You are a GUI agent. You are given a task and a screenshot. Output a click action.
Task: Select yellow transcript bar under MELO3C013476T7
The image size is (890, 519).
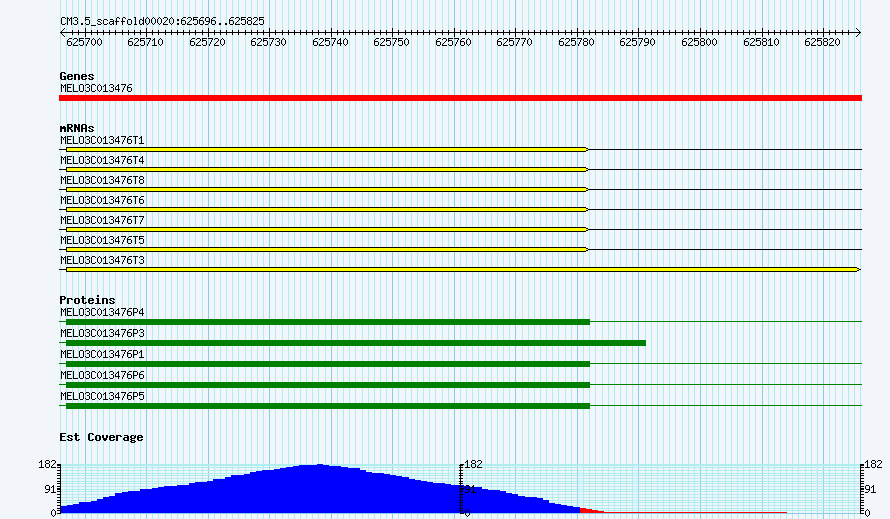[x=327, y=229]
